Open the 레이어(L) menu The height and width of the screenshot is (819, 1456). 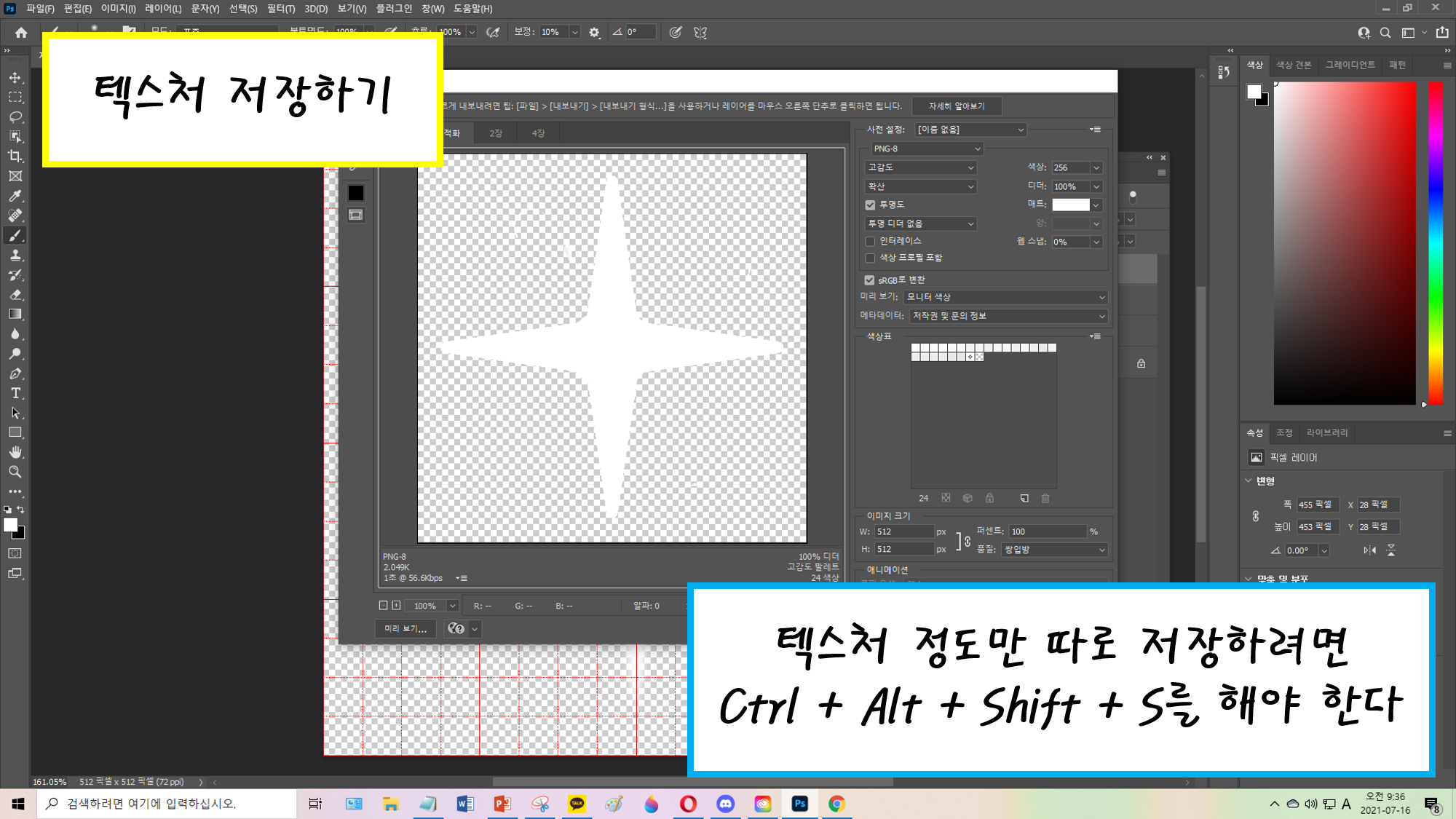pos(163,9)
